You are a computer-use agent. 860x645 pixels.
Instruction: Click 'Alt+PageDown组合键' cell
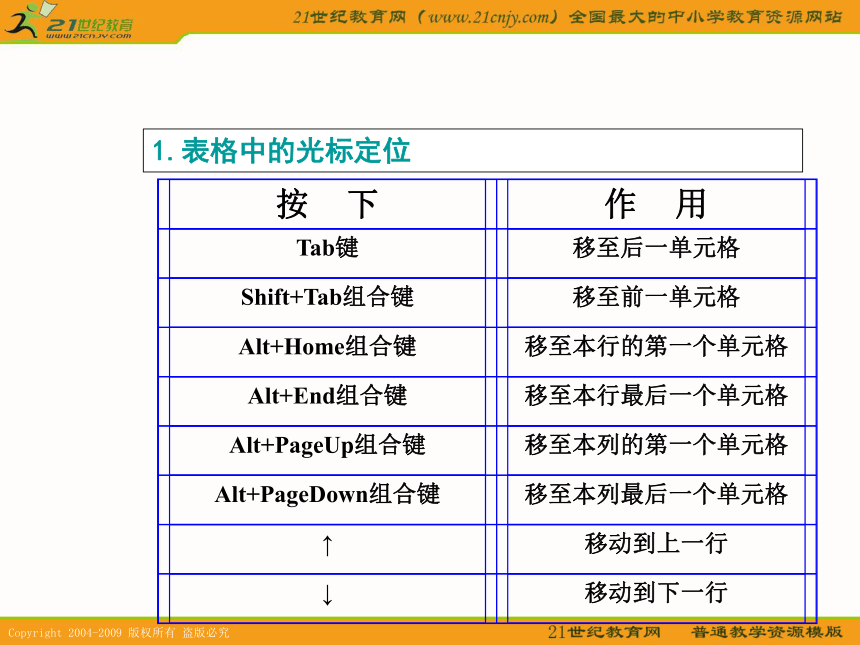[327, 500]
